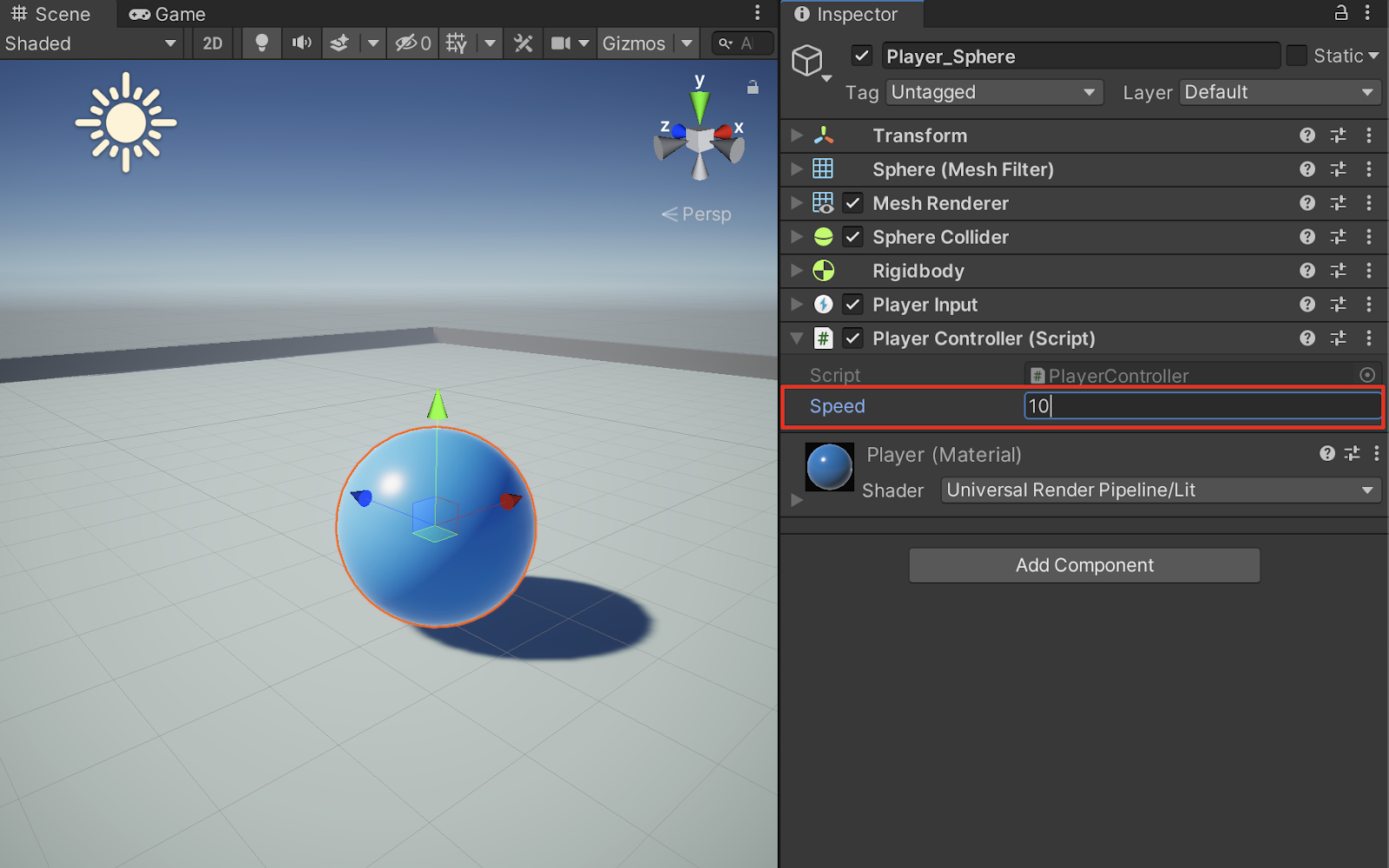
Task: Open the component tools wrench icon
Action: (523, 43)
